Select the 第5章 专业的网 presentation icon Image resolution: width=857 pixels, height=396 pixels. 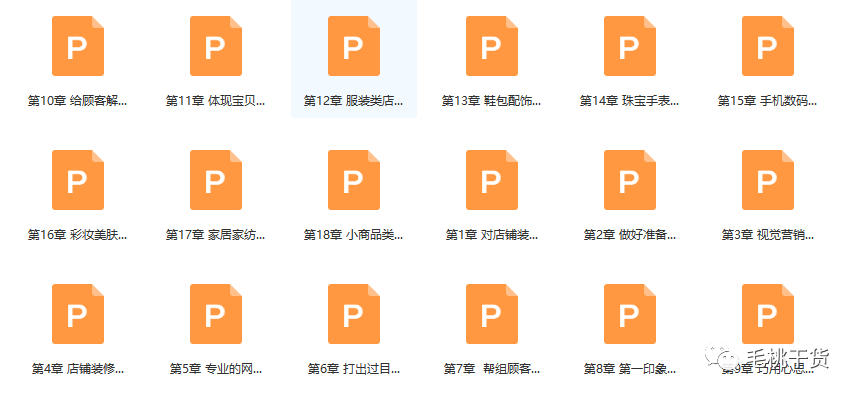pos(216,314)
